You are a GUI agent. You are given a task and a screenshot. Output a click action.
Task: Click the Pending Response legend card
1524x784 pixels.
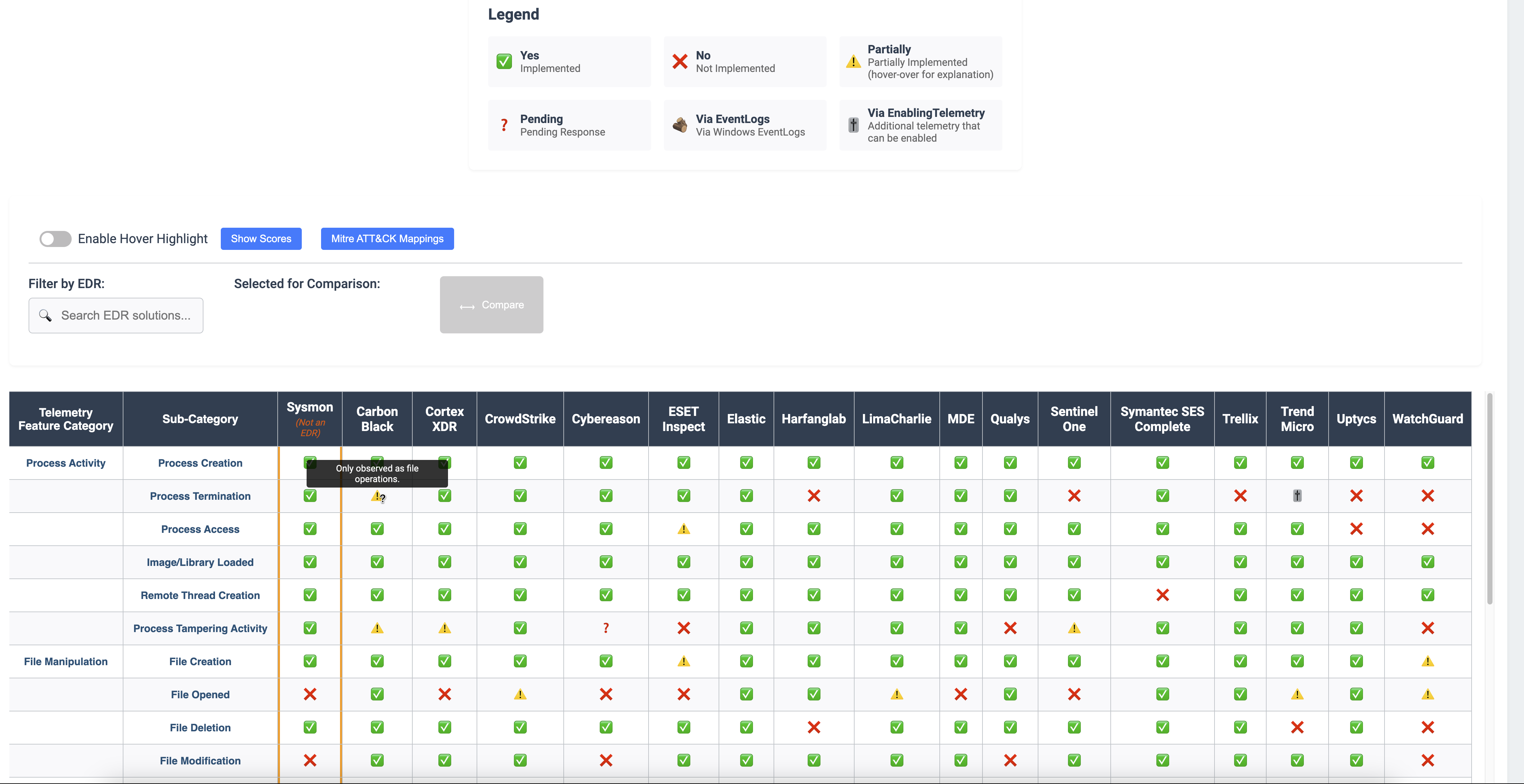[x=569, y=125]
